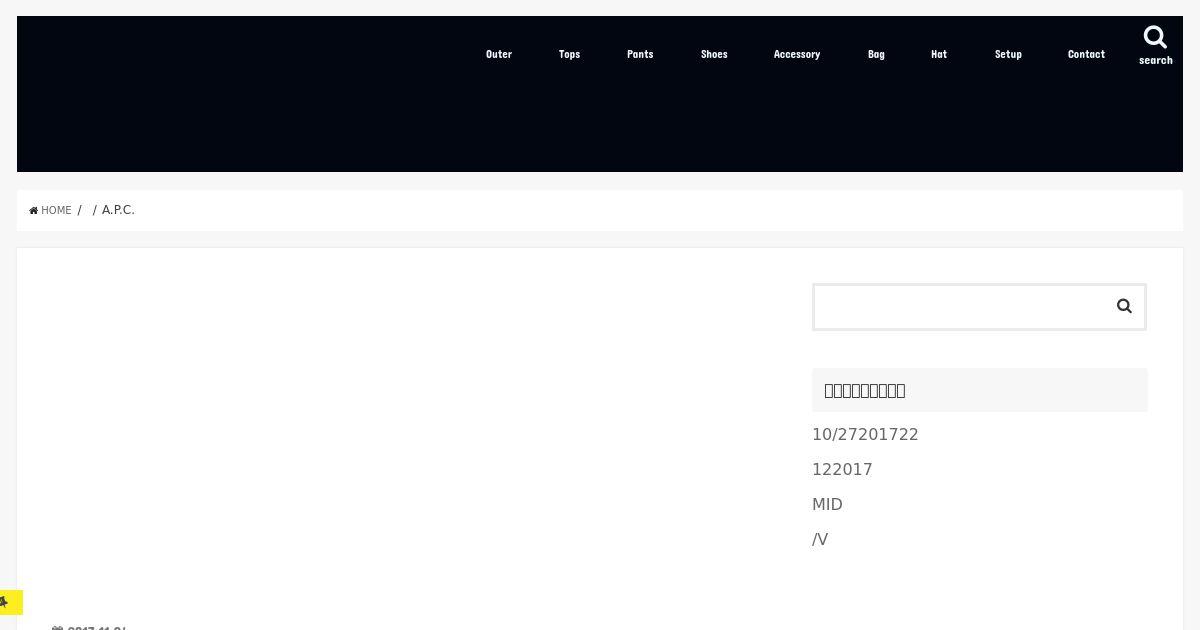This screenshot has width=1200, height=630.
Task: Open the Setup menu
Action: (1008, 54)
